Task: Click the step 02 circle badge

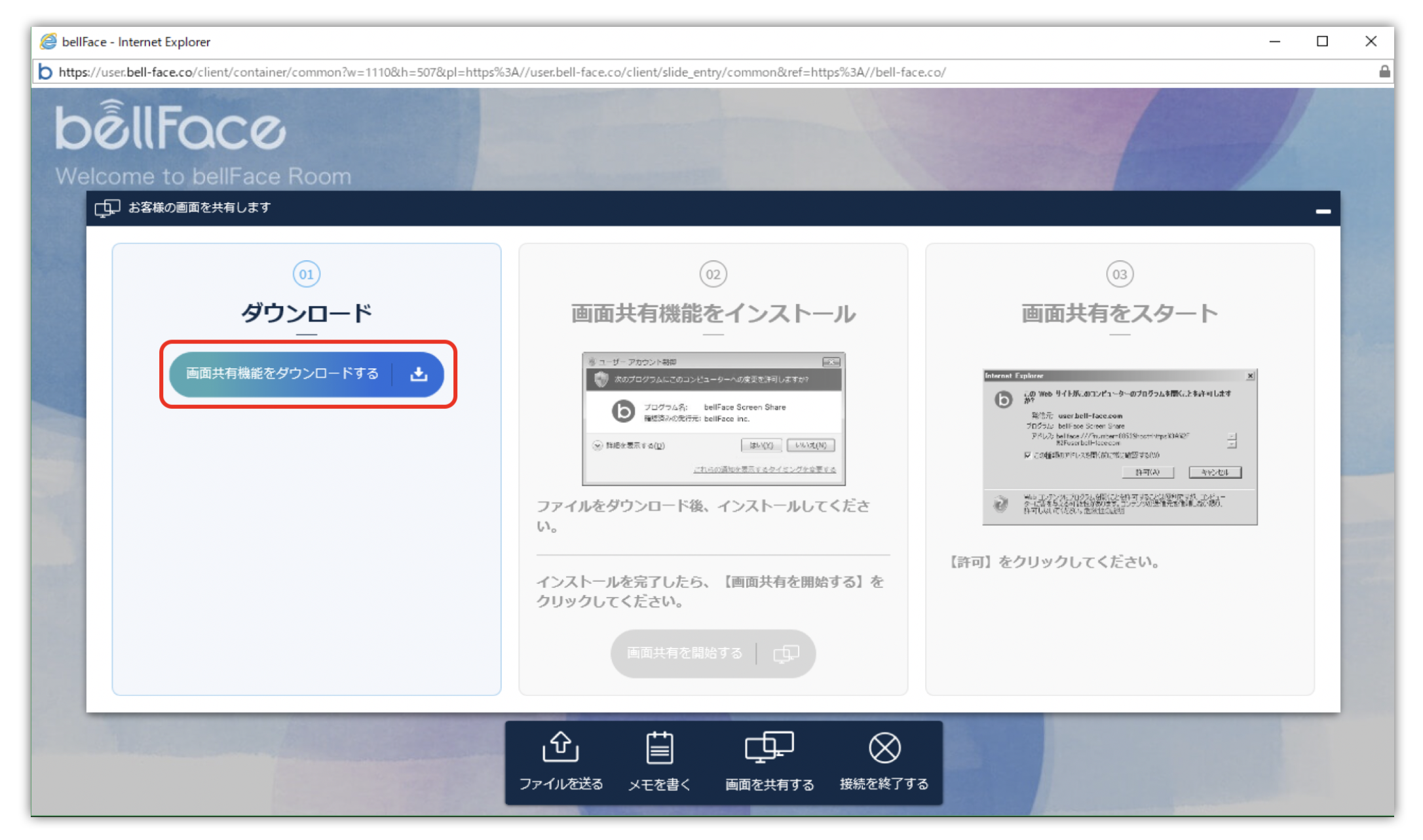Action: pyautogui.click(x=713, y=274)
